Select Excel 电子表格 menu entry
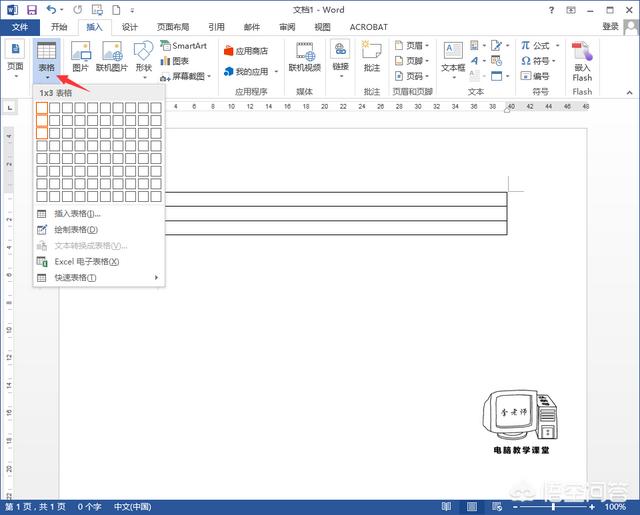This screenshot has height=515, width=640. pos(86,261)
